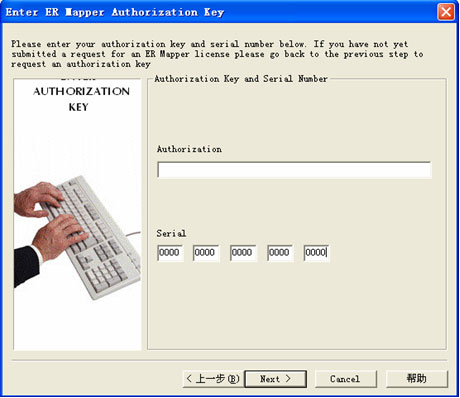The height and width of the screenshot is (398, 460).
Task: Go back with the 上一步(B) button
Action: pos(213,379)
